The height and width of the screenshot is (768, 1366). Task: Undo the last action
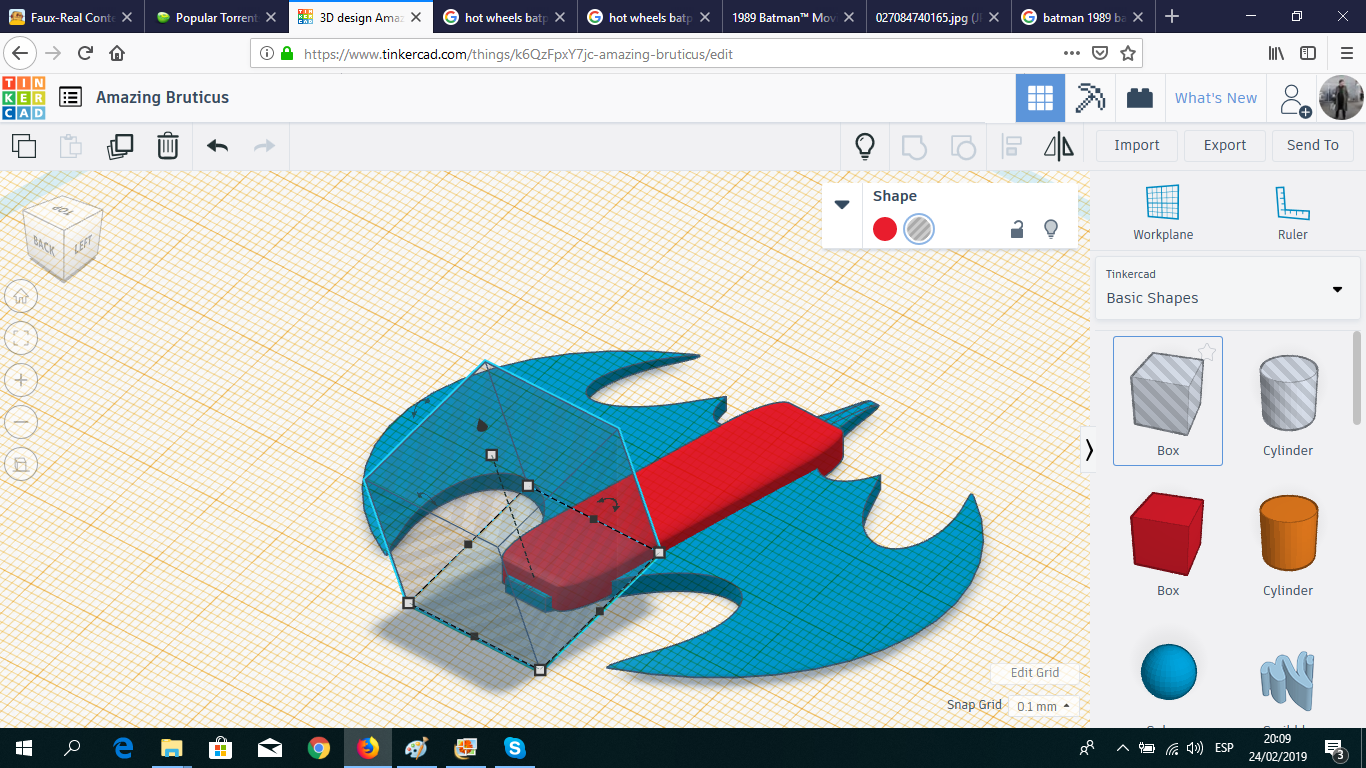(217, 146)
